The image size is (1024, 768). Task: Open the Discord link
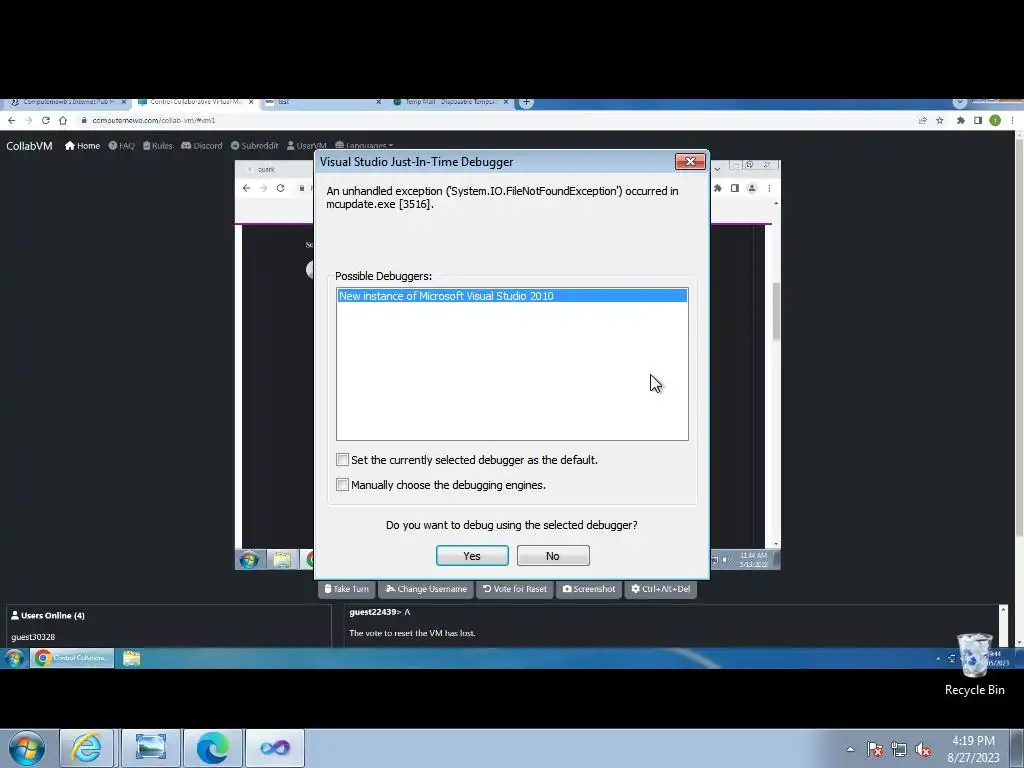(201, 146)
